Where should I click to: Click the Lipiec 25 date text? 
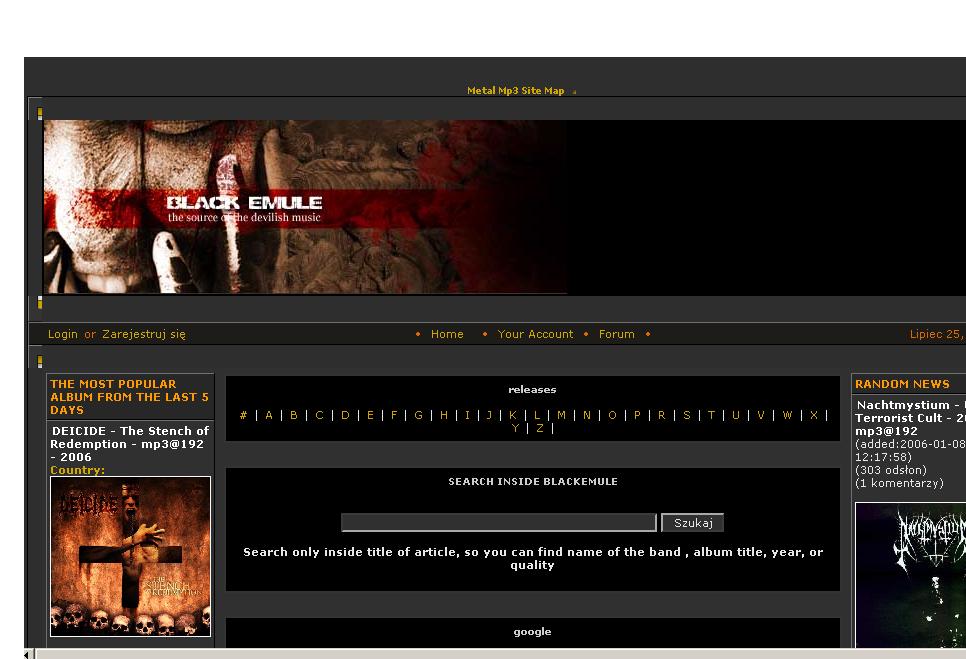[937, 334]
